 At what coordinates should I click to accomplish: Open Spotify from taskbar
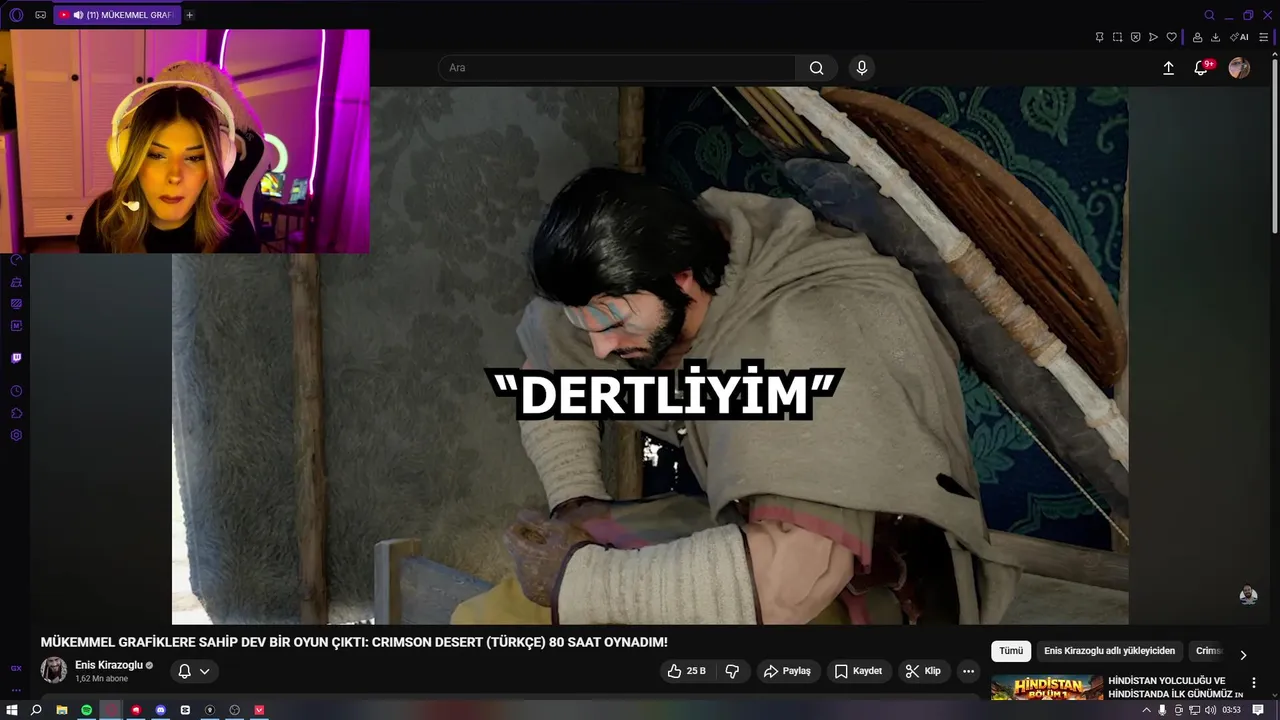86,710
